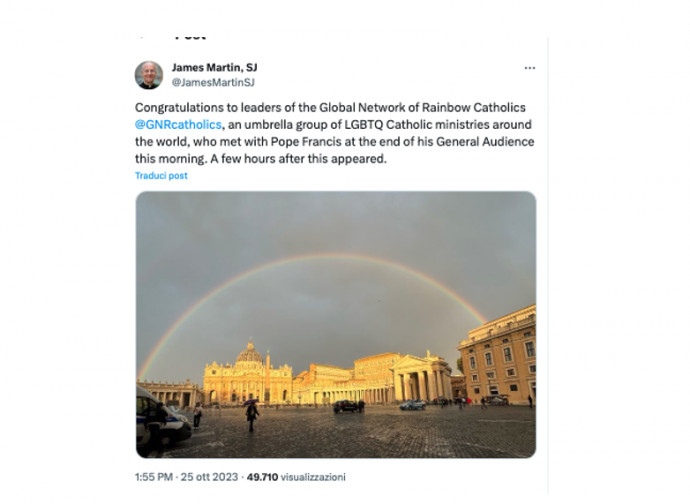The width and height of the screenshot is (690, 504).
Task: Click the words Pope Francis in the tweet
Action: pos(306,142)
